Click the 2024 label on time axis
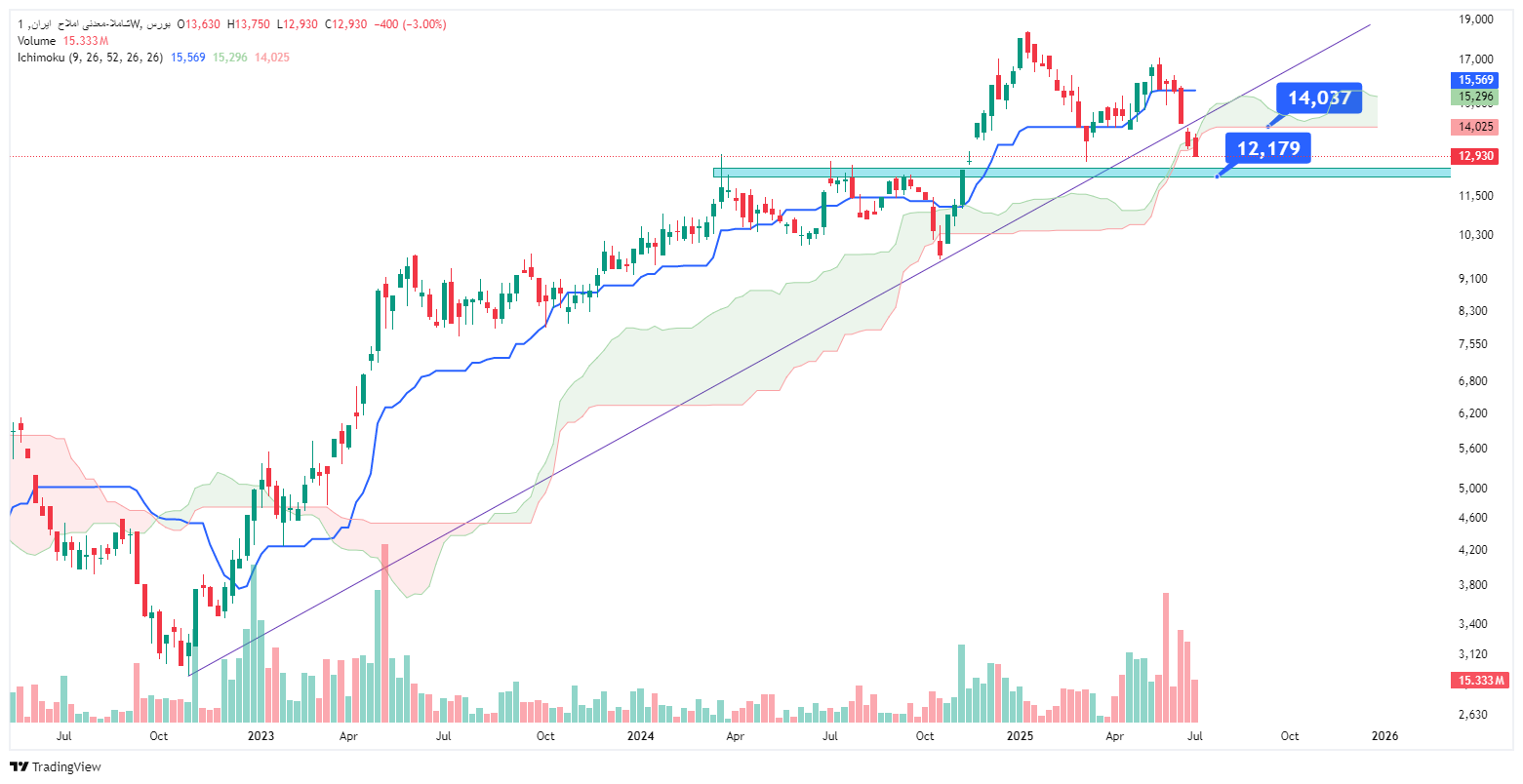1523x784 pixels. pyautogui.click(x=639, y=736)
